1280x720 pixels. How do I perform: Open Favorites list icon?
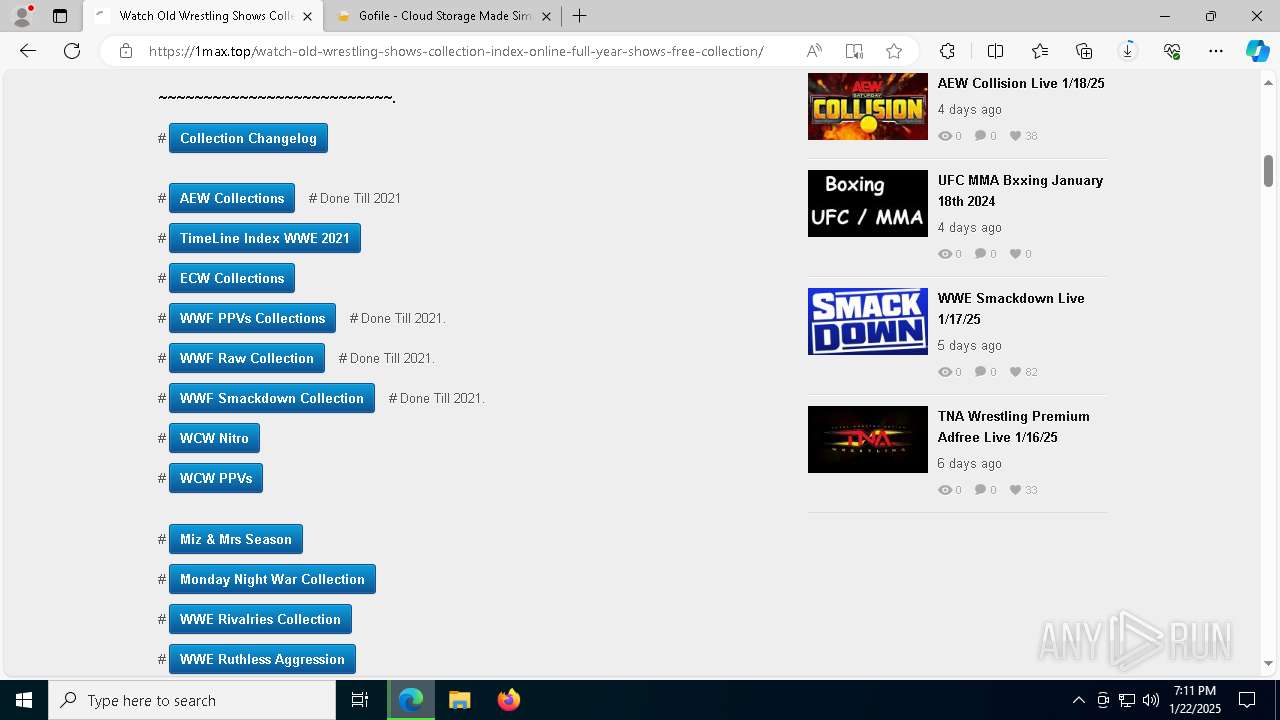click(x=1040, y=51)
